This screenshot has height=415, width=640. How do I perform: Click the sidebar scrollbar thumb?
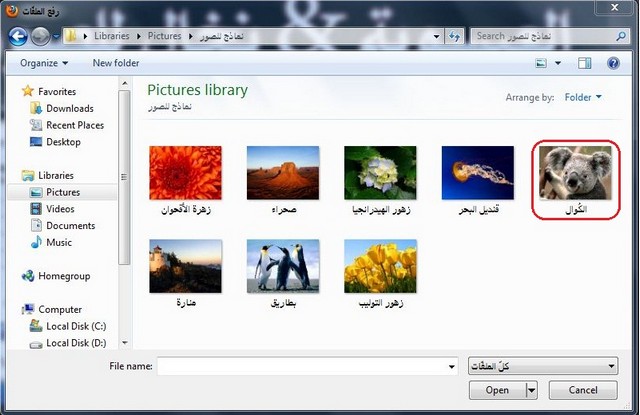tap(124, 177)
